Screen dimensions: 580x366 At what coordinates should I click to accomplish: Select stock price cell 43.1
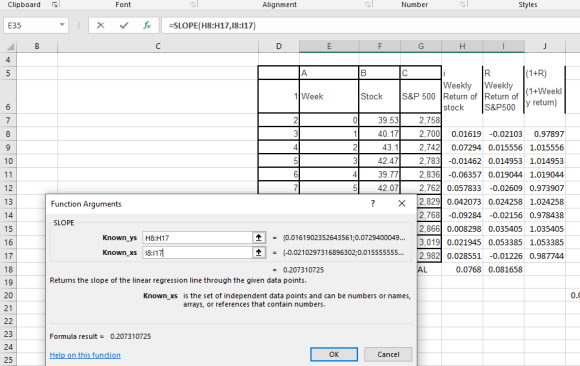[380, 147]
